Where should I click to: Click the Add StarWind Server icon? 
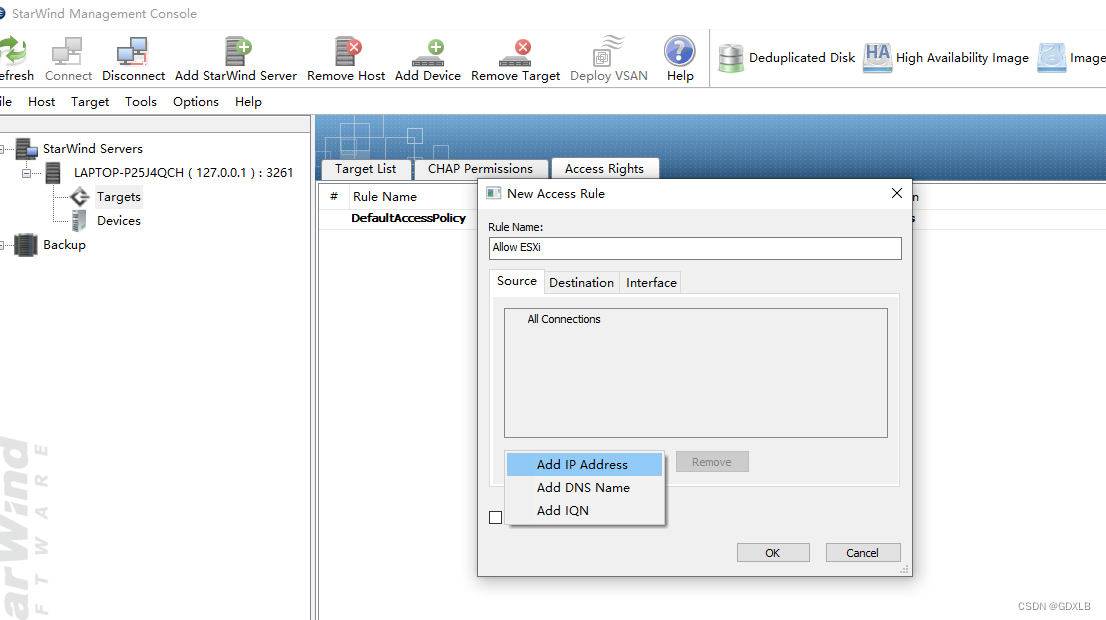[x=238, y=51]
